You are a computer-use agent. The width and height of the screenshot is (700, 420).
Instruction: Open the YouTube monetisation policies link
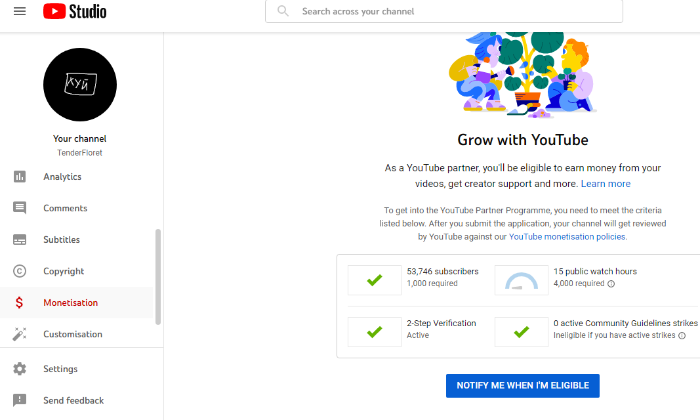pos(567,237)
